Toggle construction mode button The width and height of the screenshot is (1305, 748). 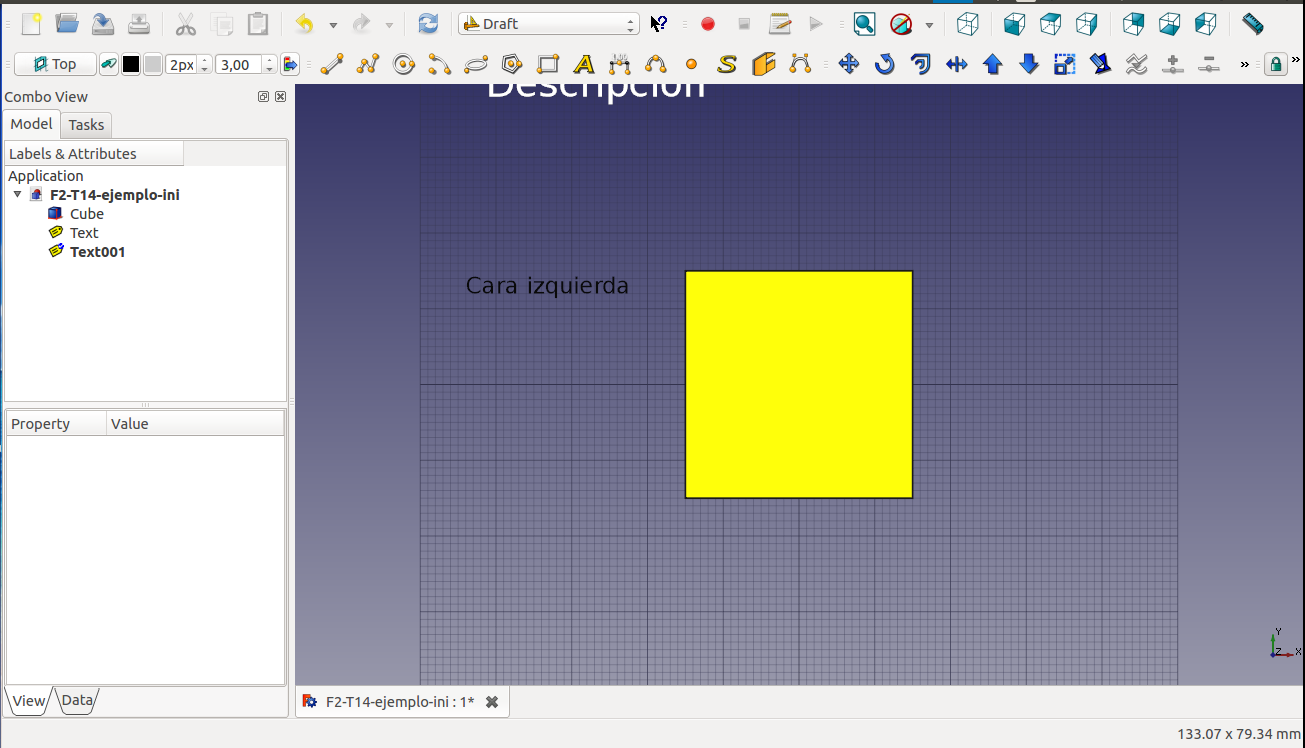(x=109, y=65)
